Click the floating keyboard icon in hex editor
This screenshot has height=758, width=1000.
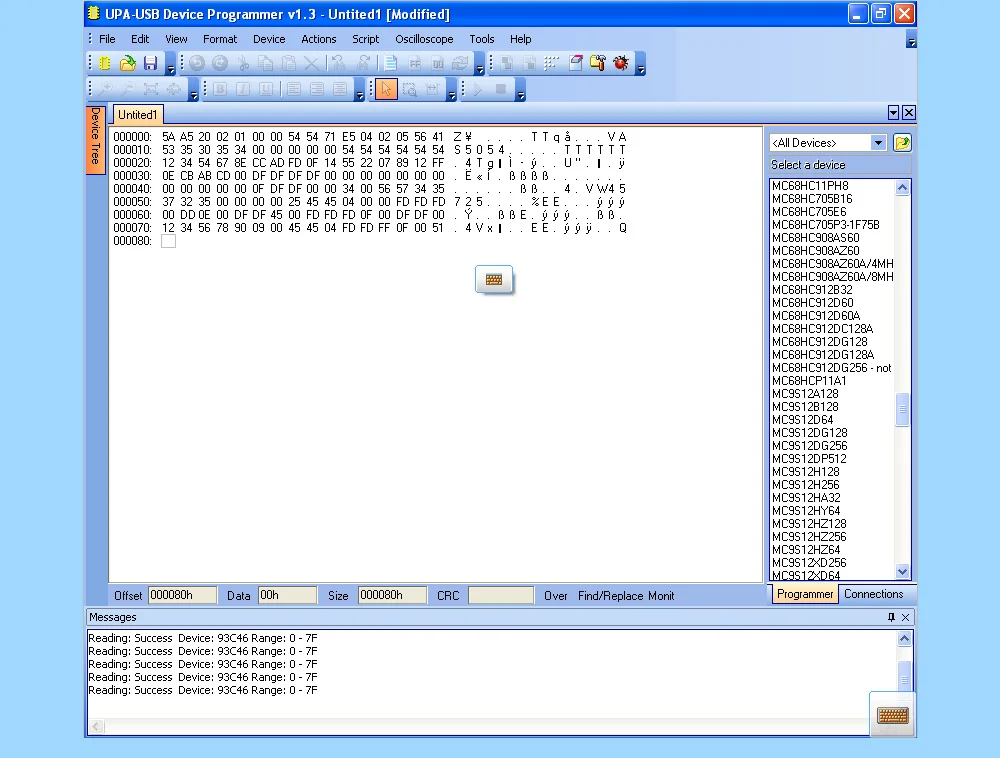(494, 279)
